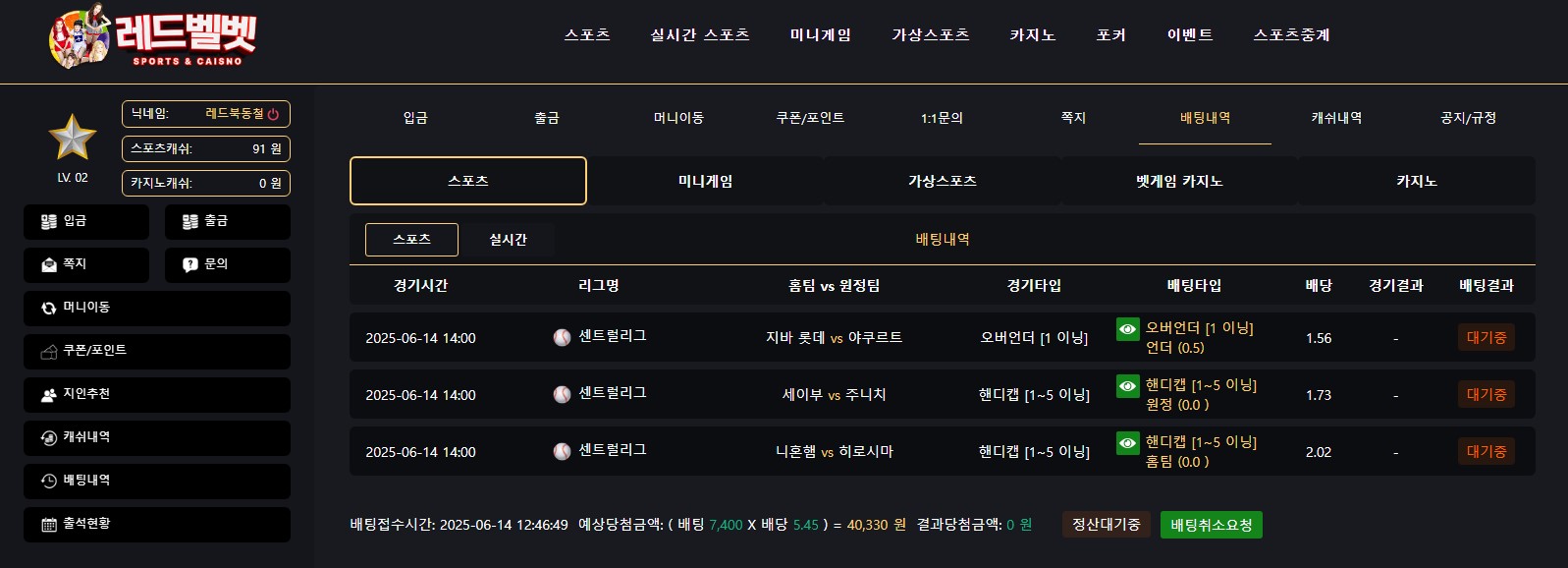This screenshot has height=568, width=1568.
Task: Open the 캐쉬내역 account tab
Action: (1336, 118)
